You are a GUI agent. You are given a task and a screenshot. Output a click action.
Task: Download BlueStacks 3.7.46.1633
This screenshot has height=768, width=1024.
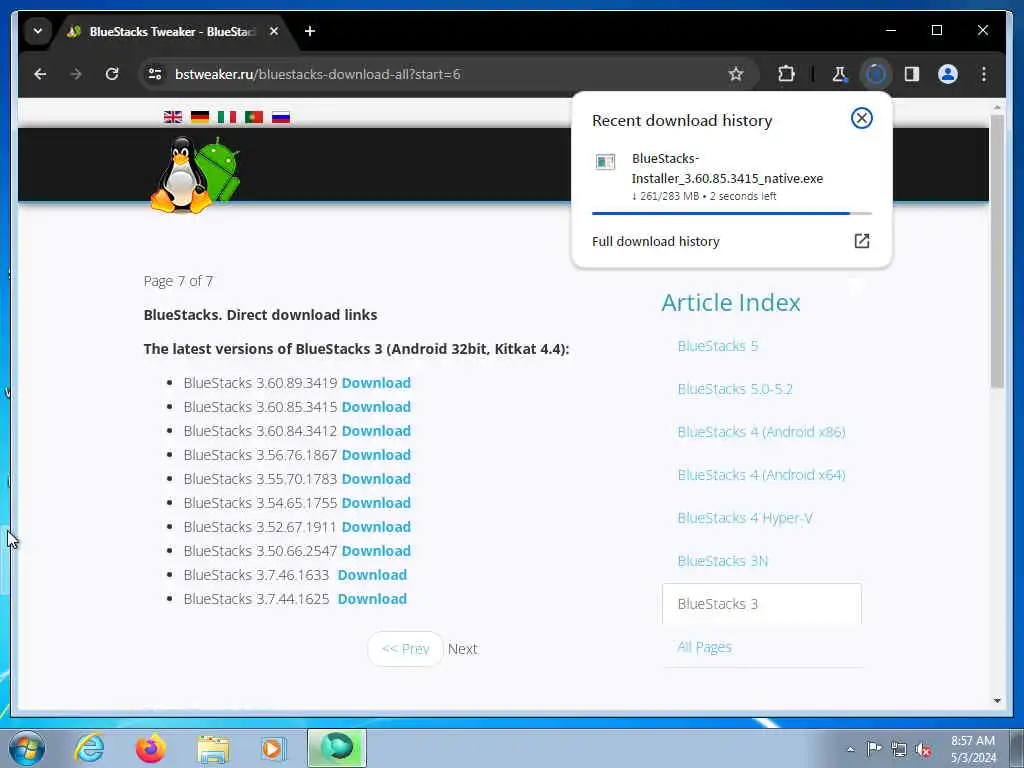pos(372,575)
